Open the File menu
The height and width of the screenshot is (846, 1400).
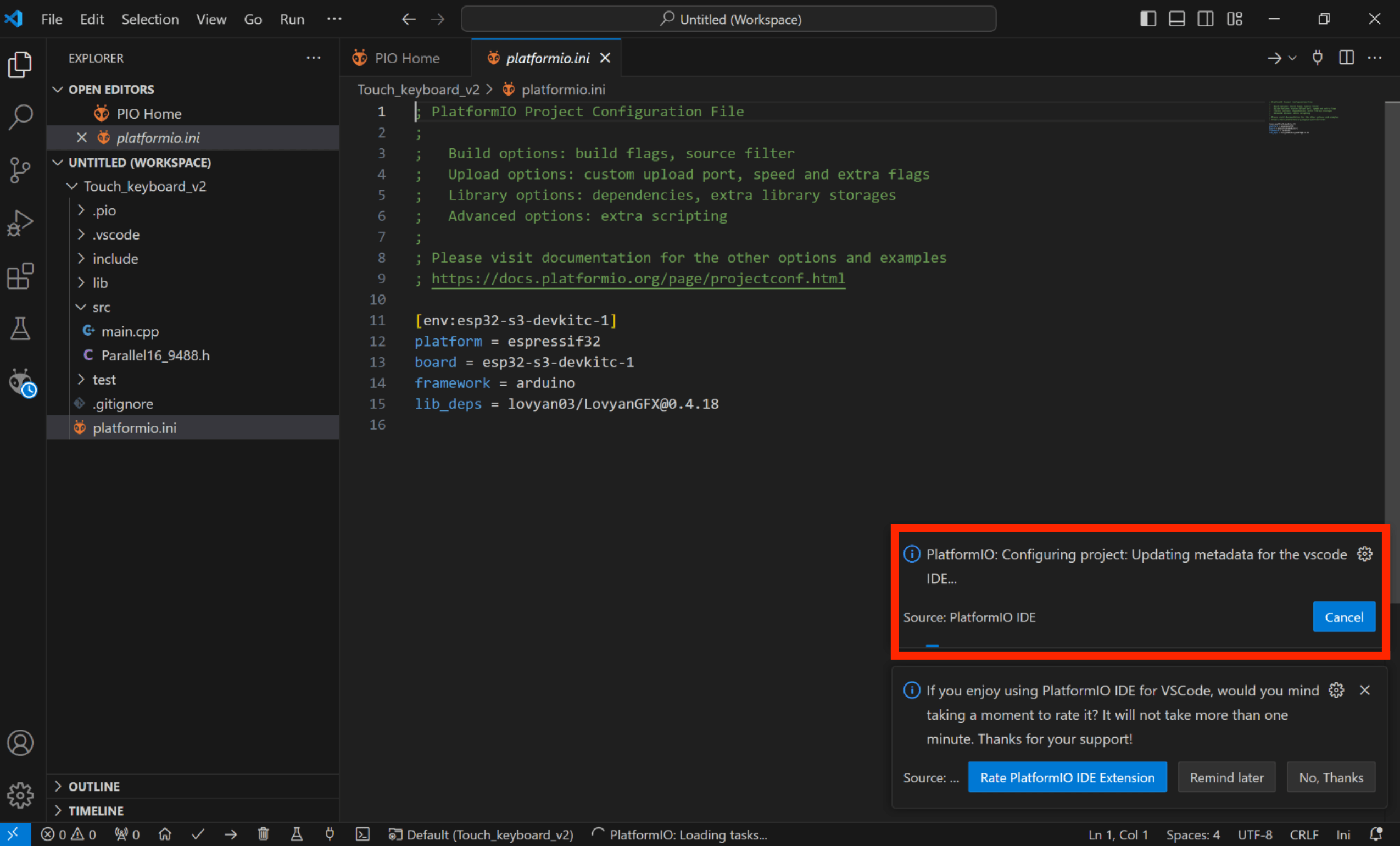click(52, 19)
